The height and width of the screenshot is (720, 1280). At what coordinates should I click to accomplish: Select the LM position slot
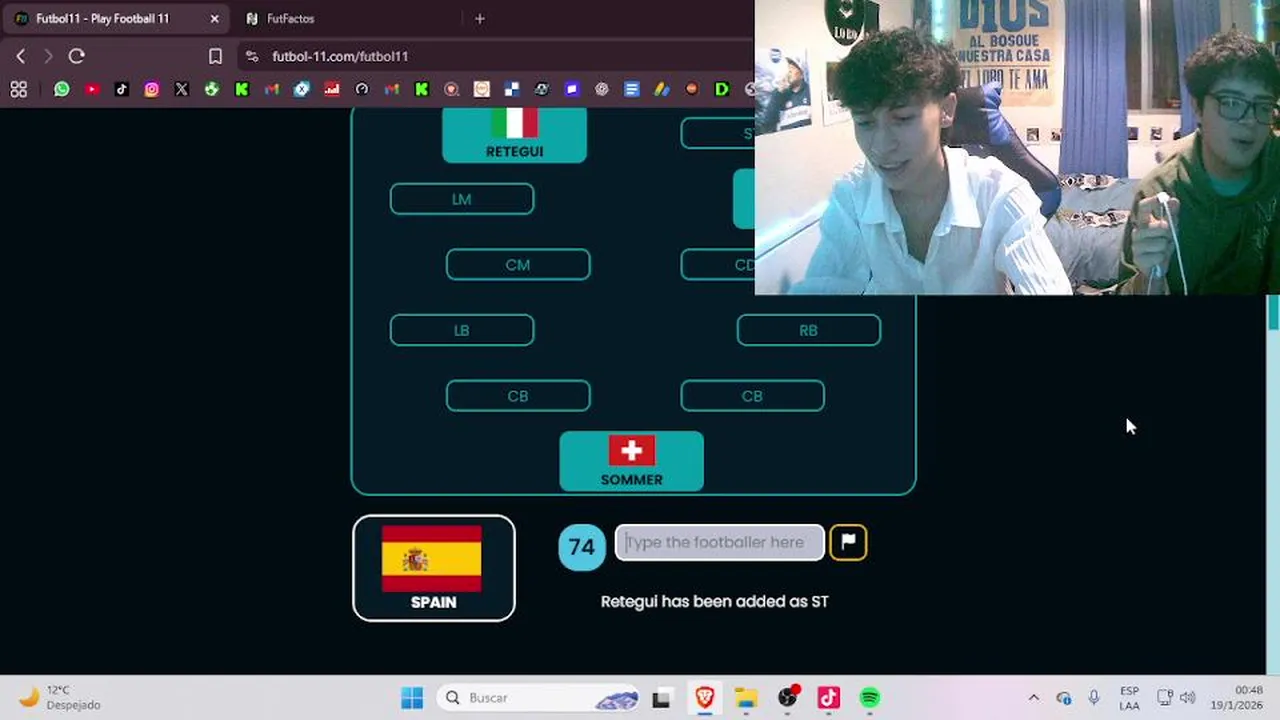[462, 199]
